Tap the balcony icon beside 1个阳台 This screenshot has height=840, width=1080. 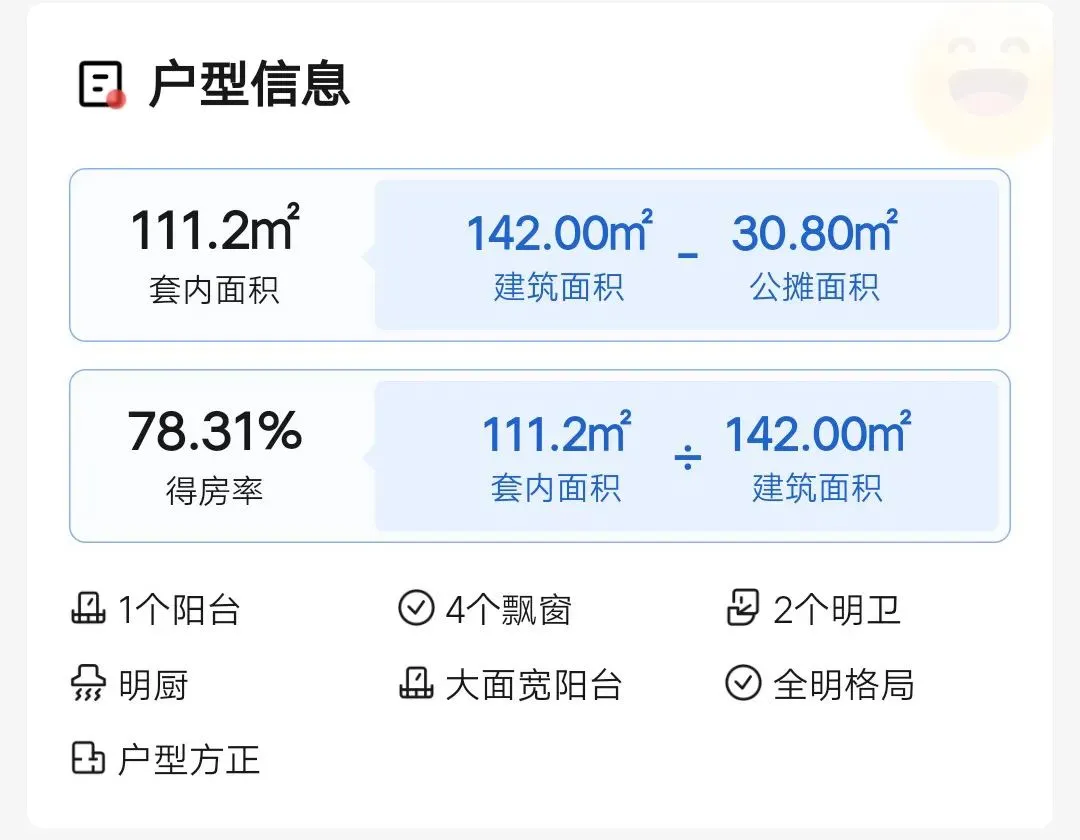(x=89, y=609)
